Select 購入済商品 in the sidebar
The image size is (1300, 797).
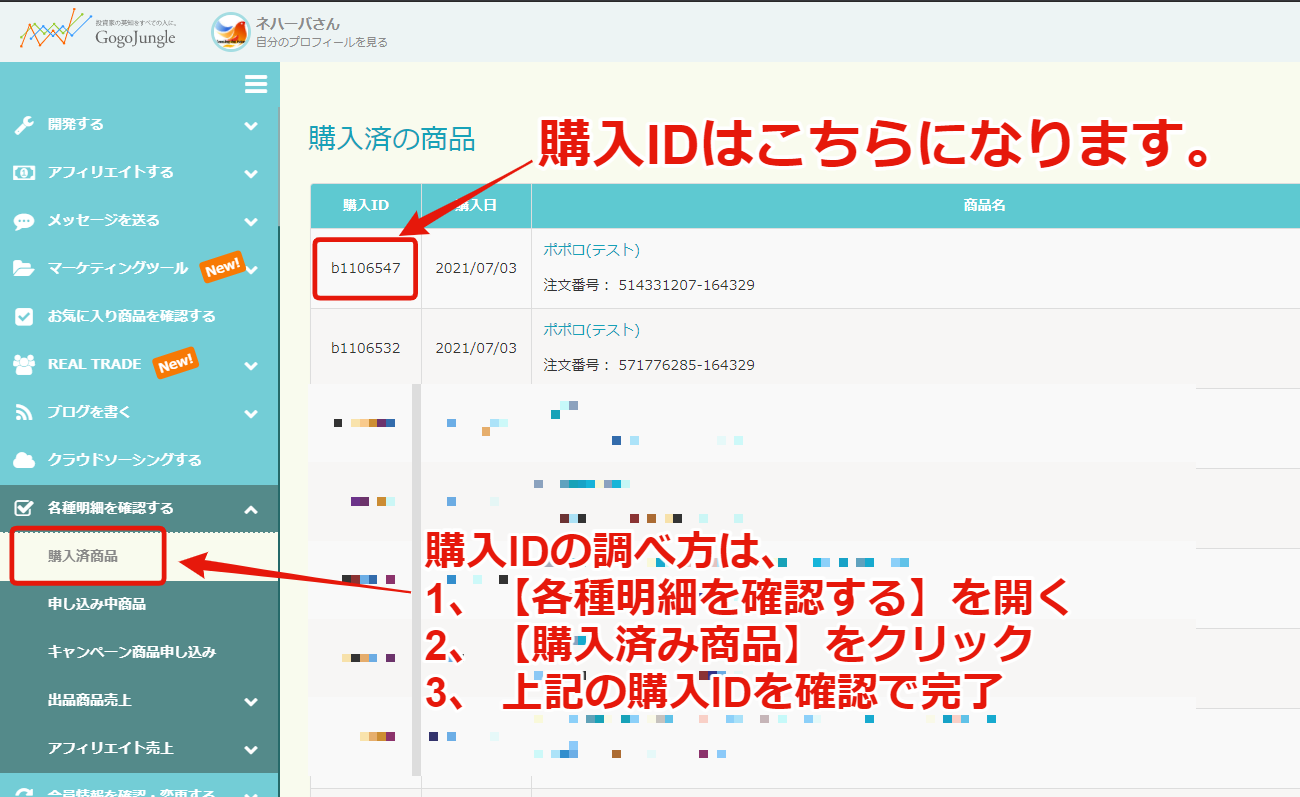click(x=83, y=556)
